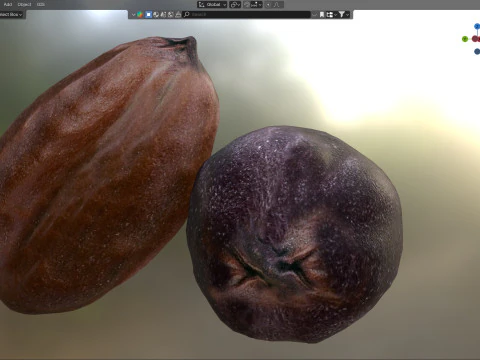The height and width of the screenshot is (360, 480).
Task: Open the Global transform orientation dropdown
Action: click(212, 5)
